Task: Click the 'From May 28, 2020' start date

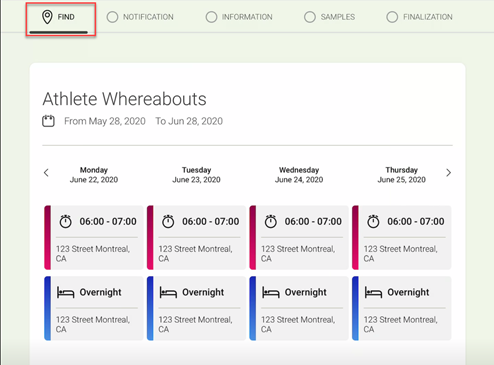Action: (105, 121)
